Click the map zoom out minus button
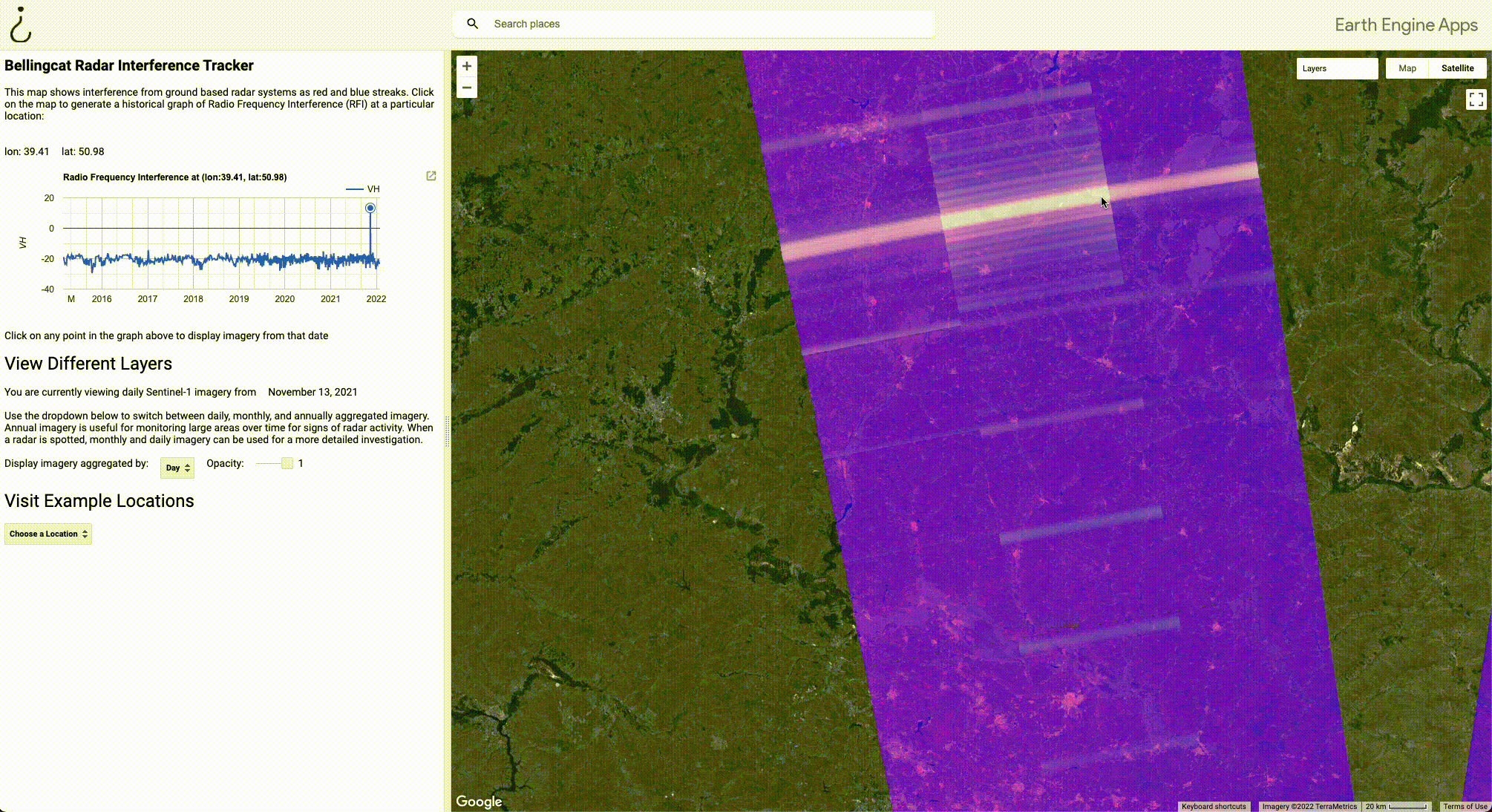 coord(466,88)
